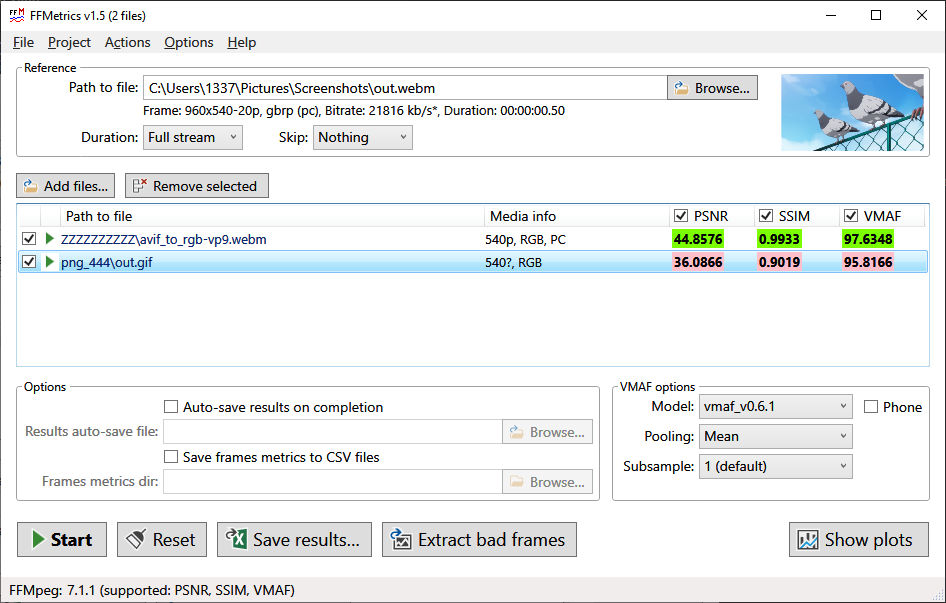The height and width of the screenshot is (603, 946).
Task: Click the FFMetrics app icon in title bar
Action: point(17,16)
